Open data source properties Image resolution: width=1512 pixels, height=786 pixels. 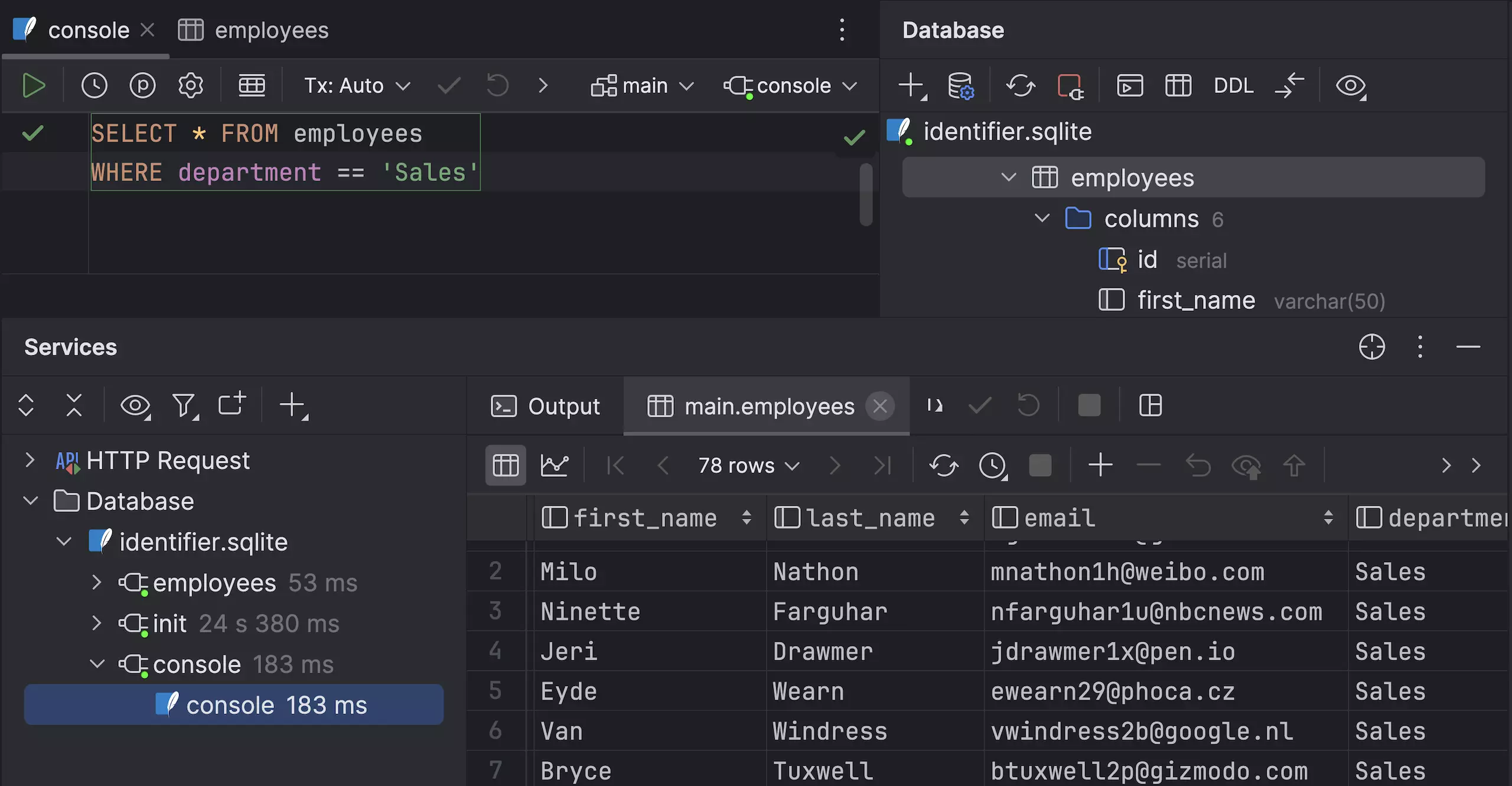click(960, 86)
